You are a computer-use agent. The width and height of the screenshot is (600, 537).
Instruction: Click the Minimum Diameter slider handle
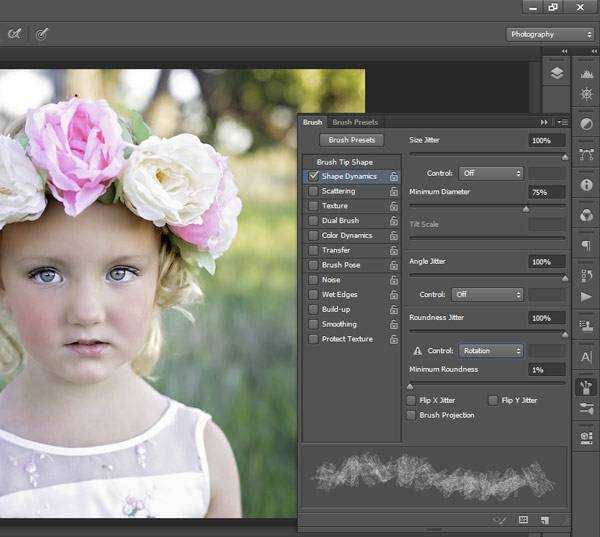click(526, 209)
